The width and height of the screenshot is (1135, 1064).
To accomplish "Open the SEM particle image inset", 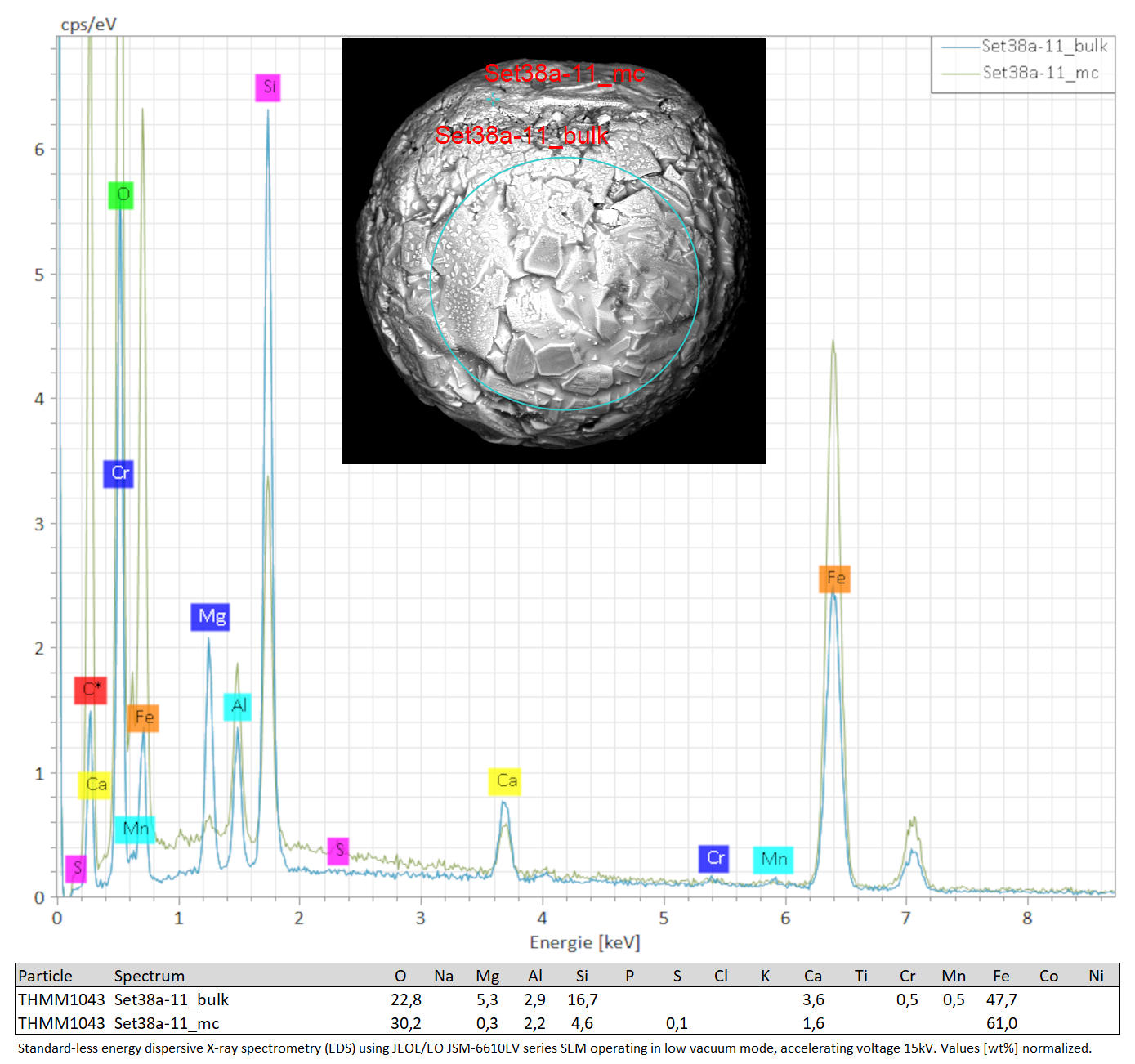I will click(554, 251).
